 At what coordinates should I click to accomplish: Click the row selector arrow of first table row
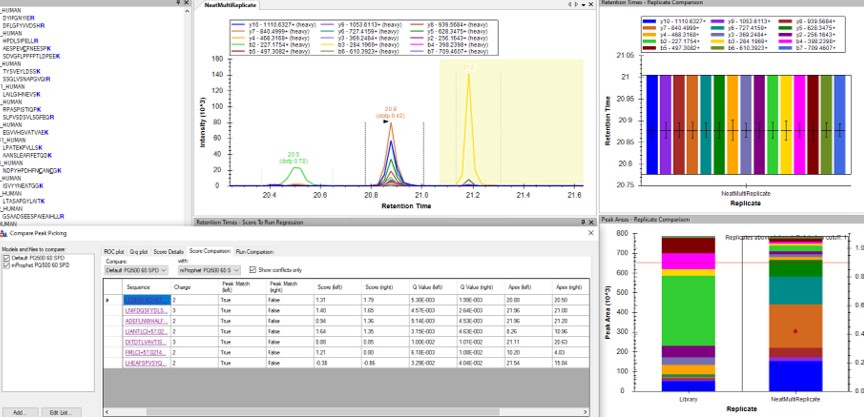108,300
